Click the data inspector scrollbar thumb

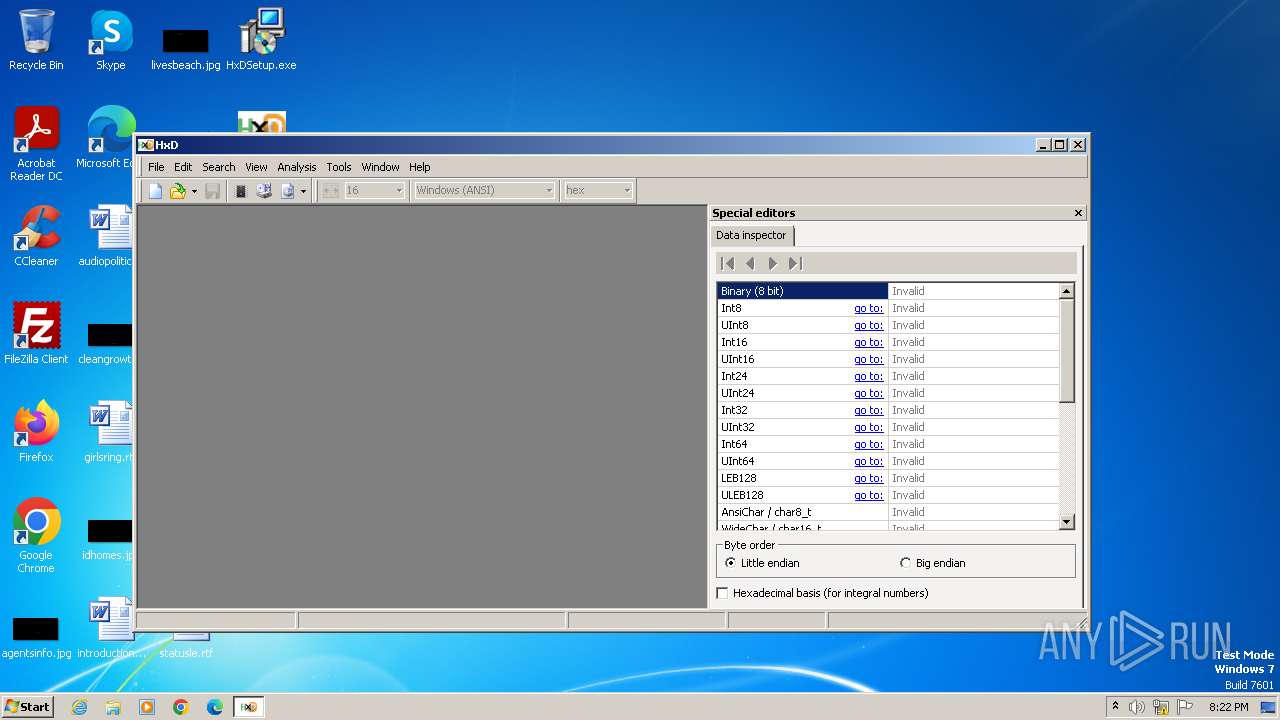[1066, 350]
